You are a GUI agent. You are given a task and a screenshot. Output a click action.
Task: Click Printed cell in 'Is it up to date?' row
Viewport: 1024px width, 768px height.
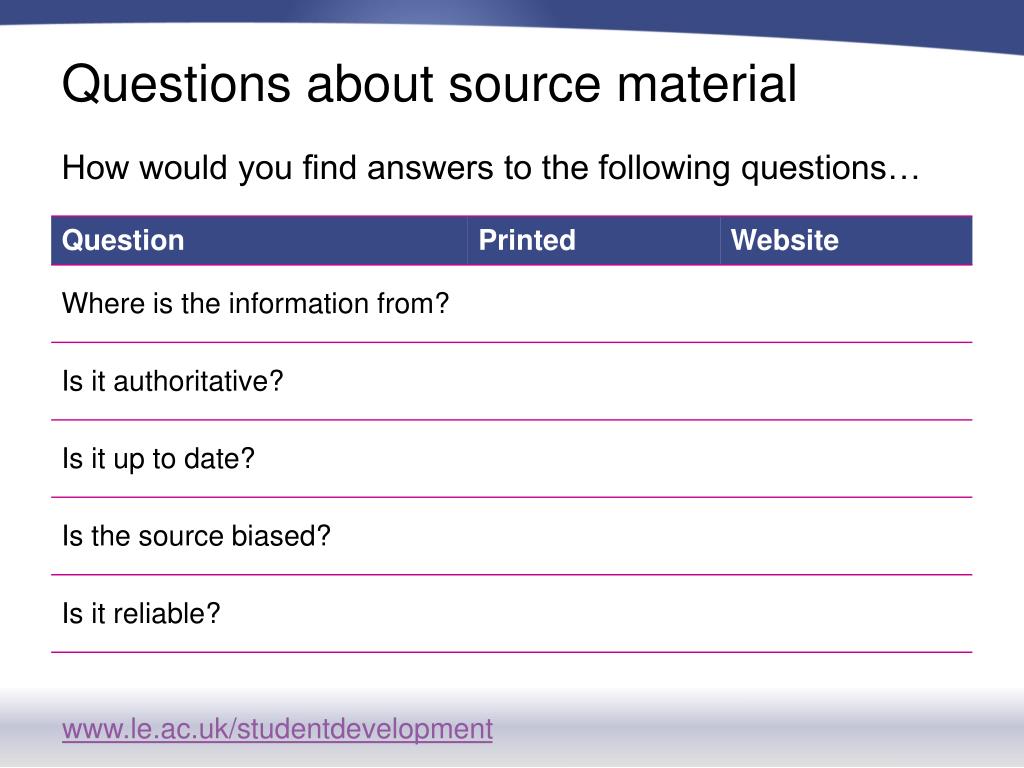pos(593,459)
